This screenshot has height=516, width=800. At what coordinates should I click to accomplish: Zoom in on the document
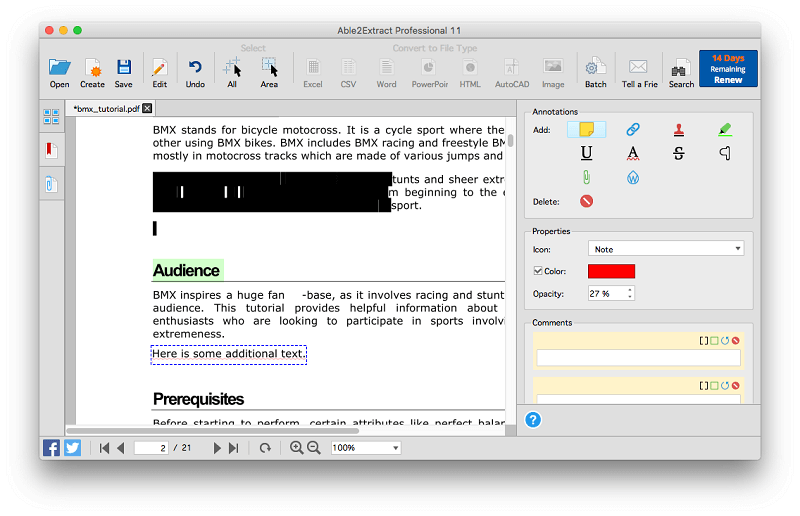296,448
